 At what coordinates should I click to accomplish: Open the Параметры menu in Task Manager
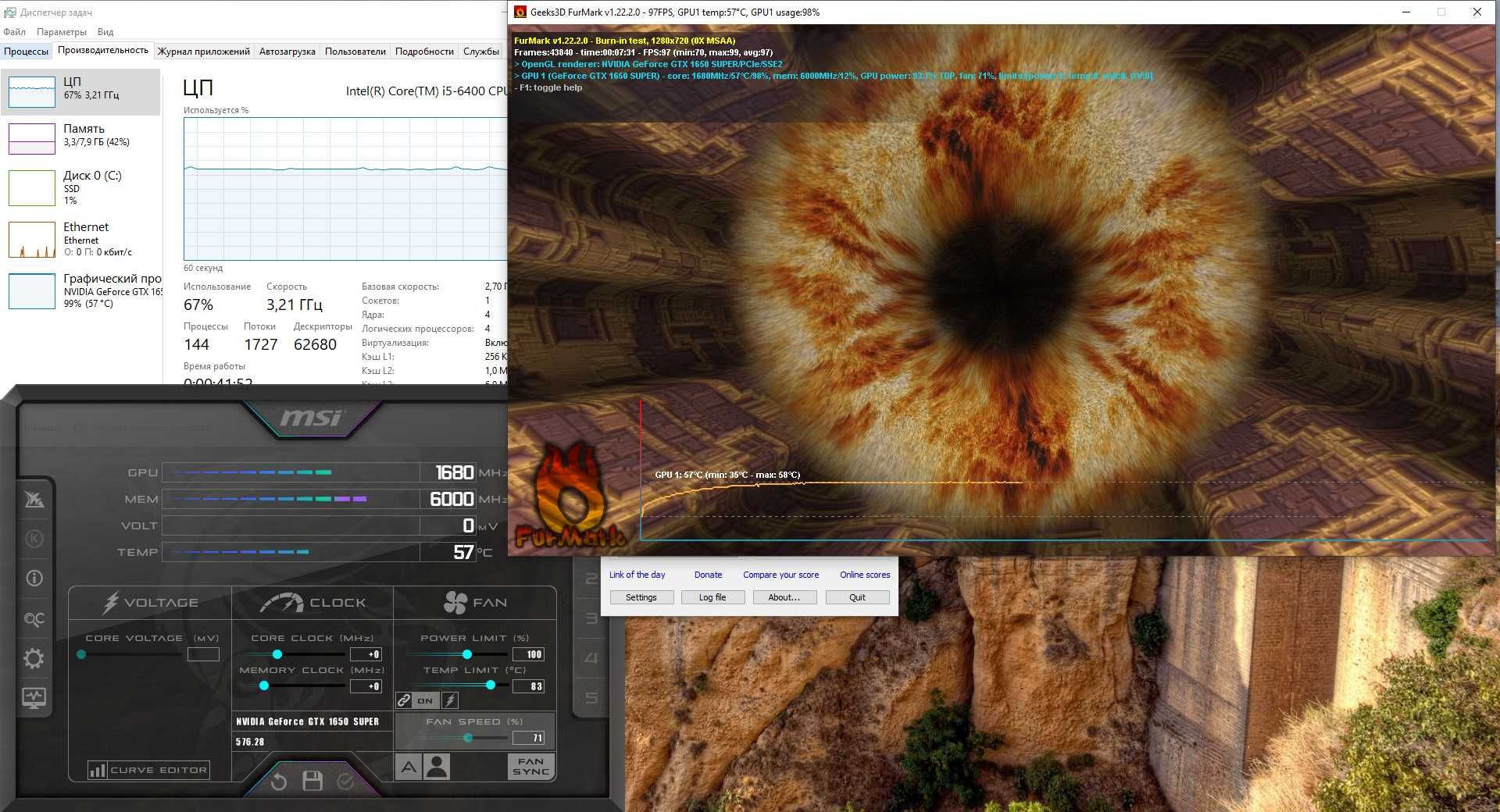coord(62,32)
